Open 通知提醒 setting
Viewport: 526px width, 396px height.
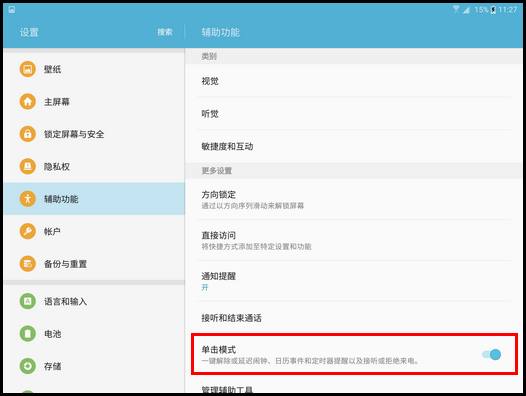pos(354,281)
